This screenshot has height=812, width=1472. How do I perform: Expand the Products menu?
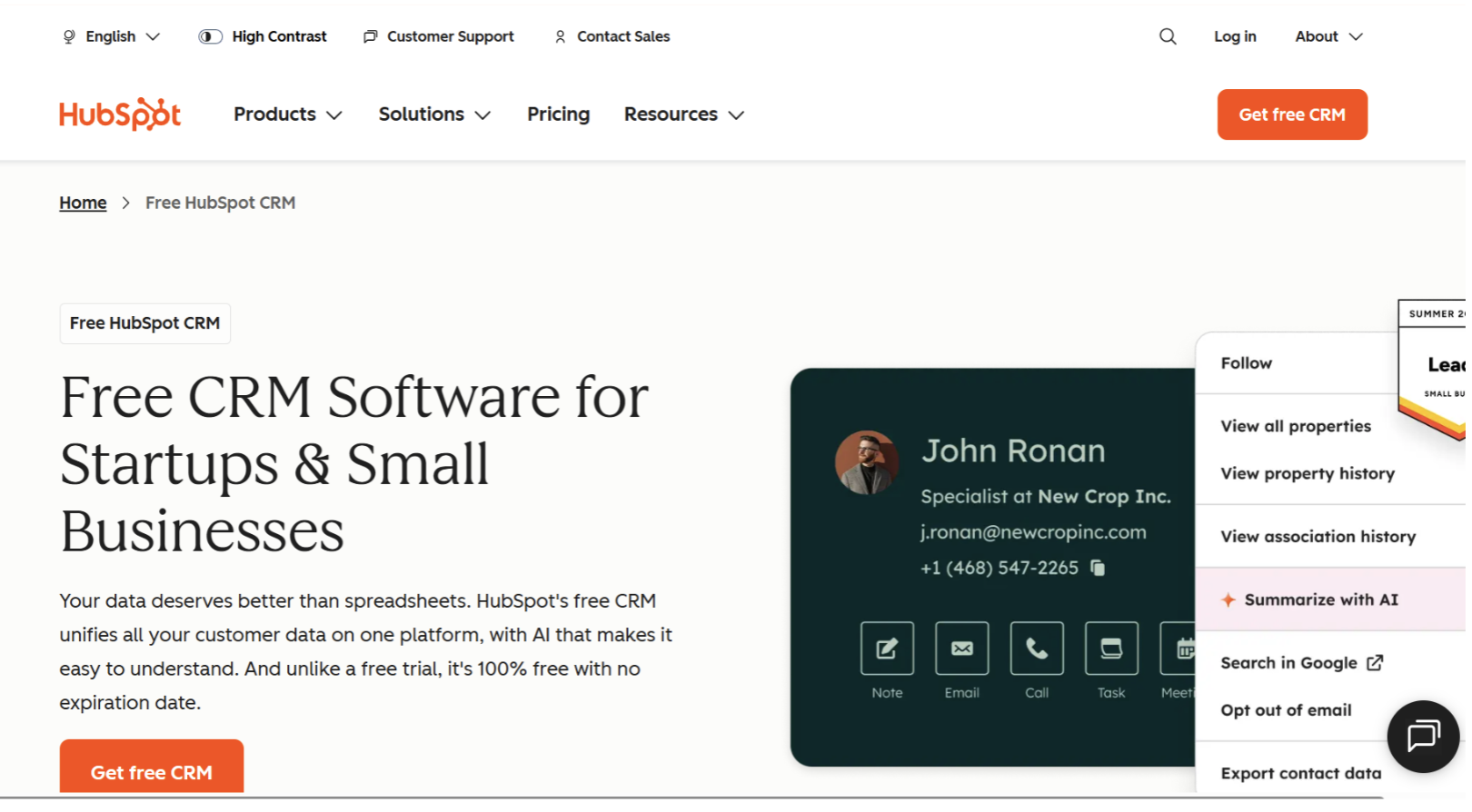point(288,114)
